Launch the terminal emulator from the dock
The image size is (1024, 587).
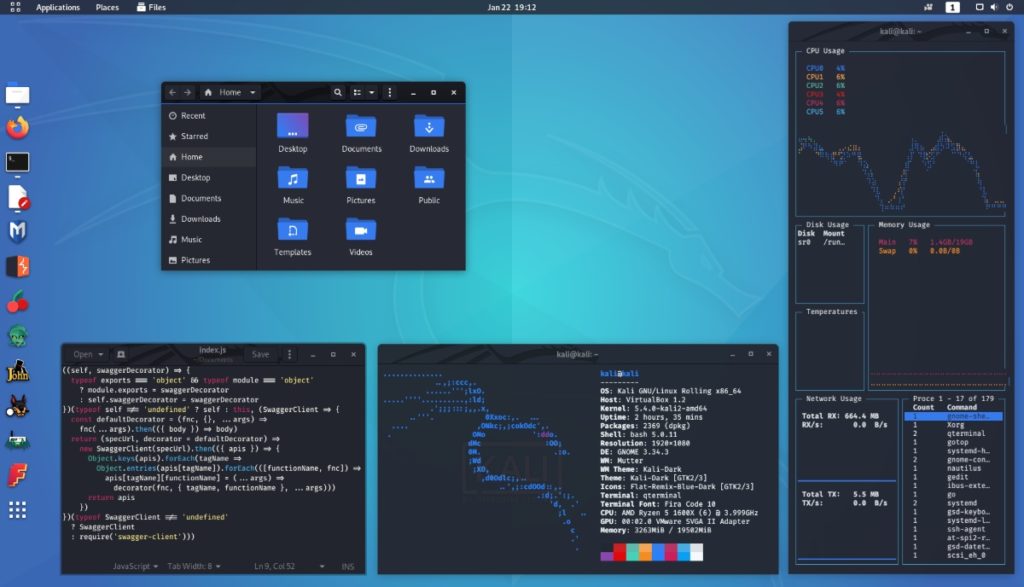pos(15,162)
